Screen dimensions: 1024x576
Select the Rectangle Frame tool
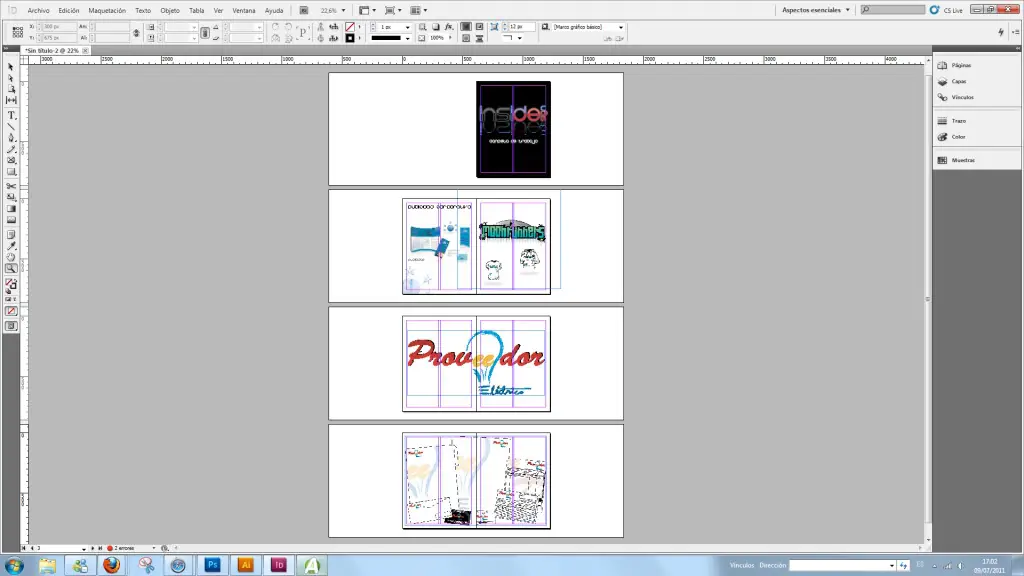pos(11,160)
